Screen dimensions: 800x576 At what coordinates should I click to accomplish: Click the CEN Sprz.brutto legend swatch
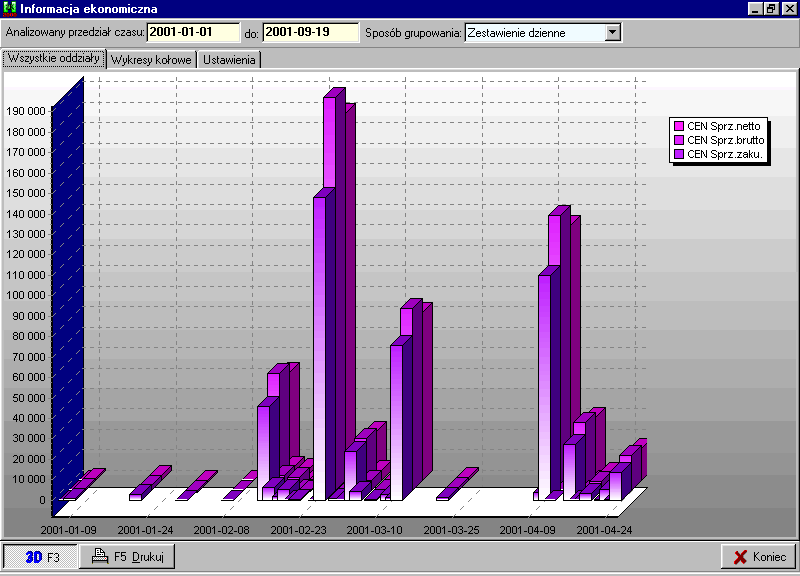679,140
